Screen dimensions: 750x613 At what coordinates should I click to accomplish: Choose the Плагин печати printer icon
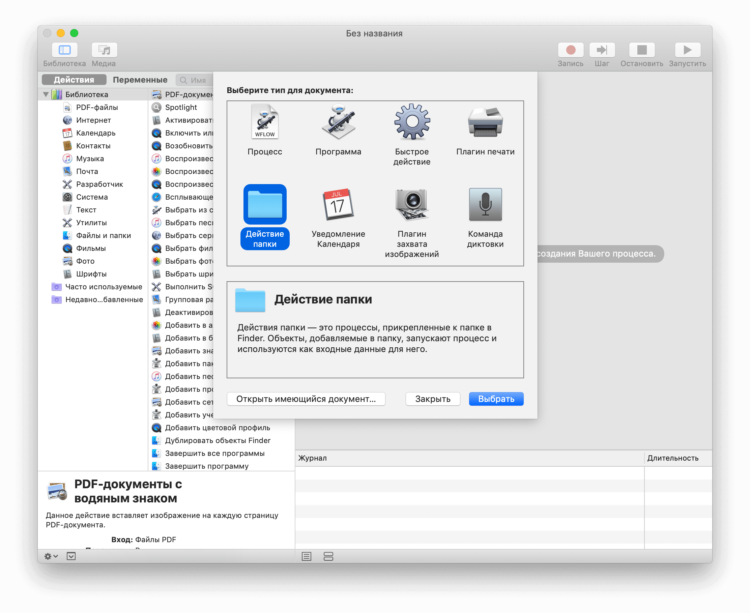tap(485, 122)
